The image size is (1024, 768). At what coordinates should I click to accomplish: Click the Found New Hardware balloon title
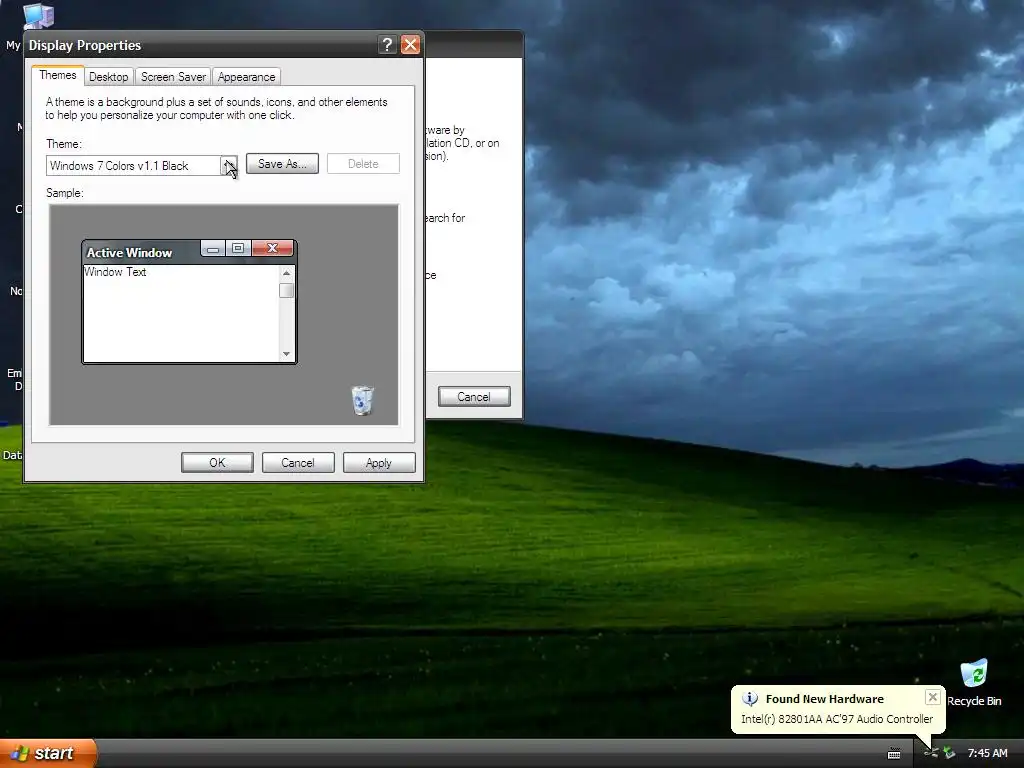[824, 699]
